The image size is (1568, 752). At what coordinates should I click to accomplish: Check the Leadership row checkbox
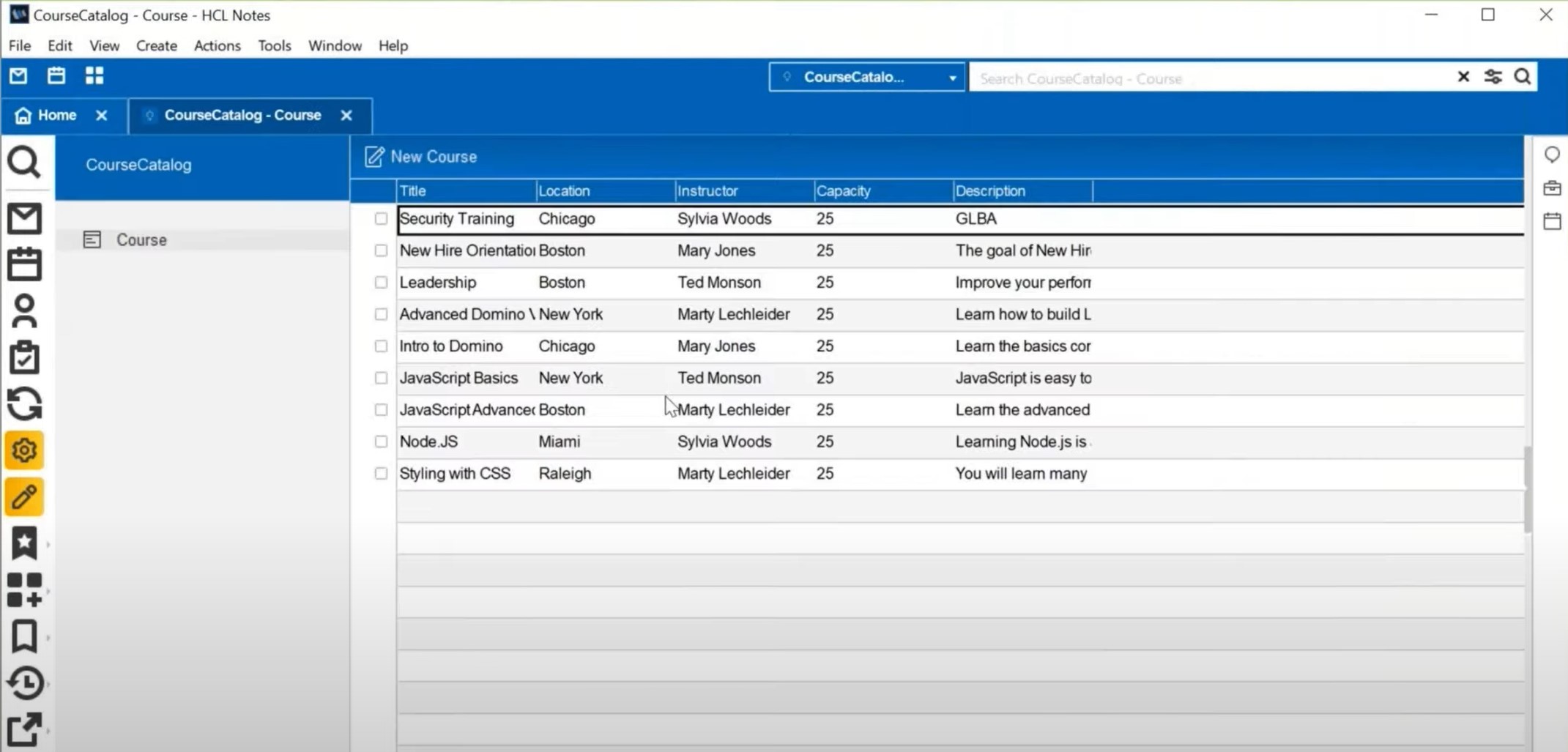381,282
